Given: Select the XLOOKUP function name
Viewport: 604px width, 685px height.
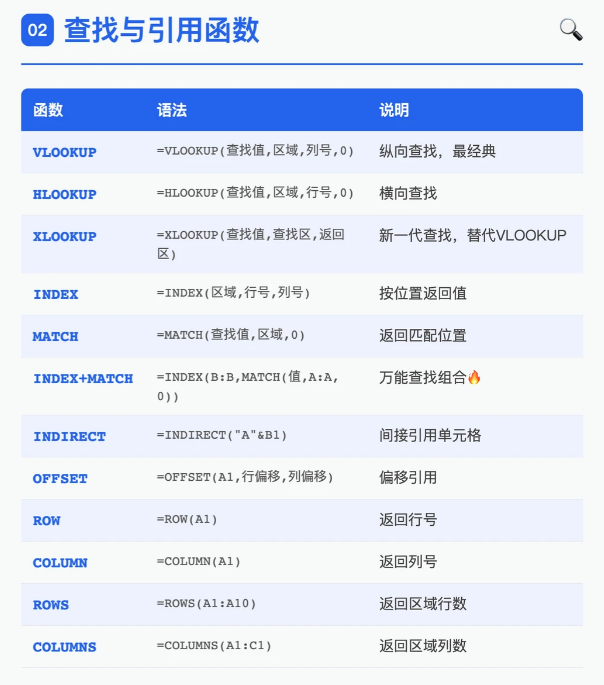Looking at the screenshot, I should pyautogui.click(x=65, y=236).
